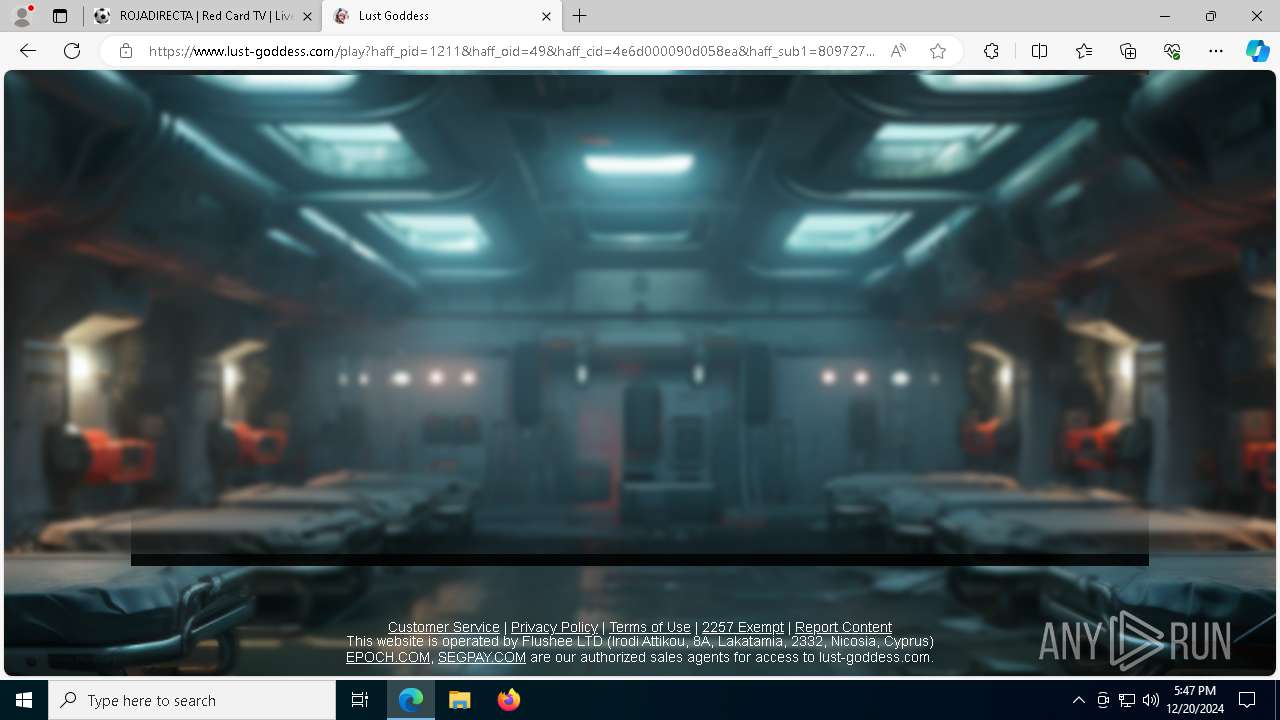The width and height of the screenshot is (1280, 720).
Task: Go back to the previous page
Action: click(x=28, y=51)
